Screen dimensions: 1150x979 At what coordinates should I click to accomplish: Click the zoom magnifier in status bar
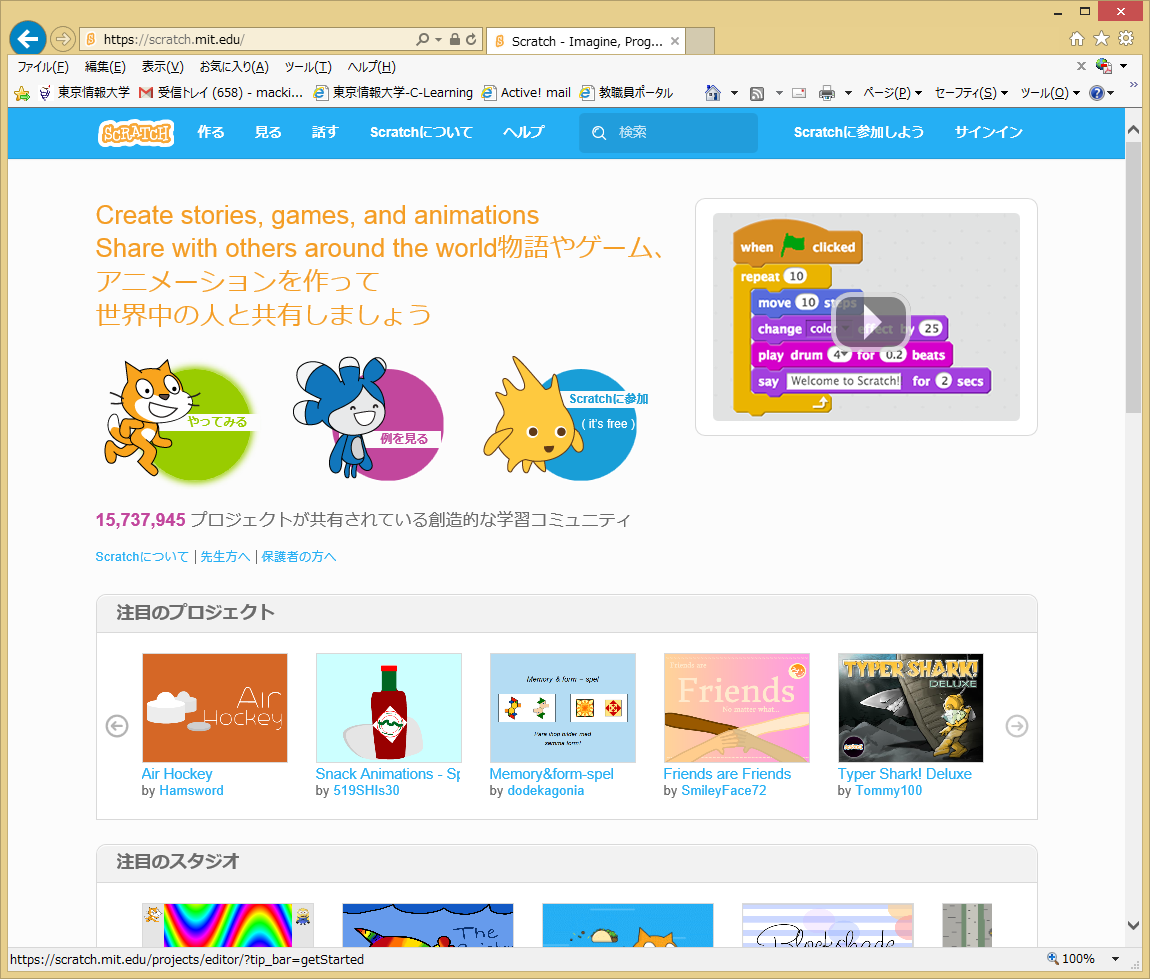tap(1052, 958)
